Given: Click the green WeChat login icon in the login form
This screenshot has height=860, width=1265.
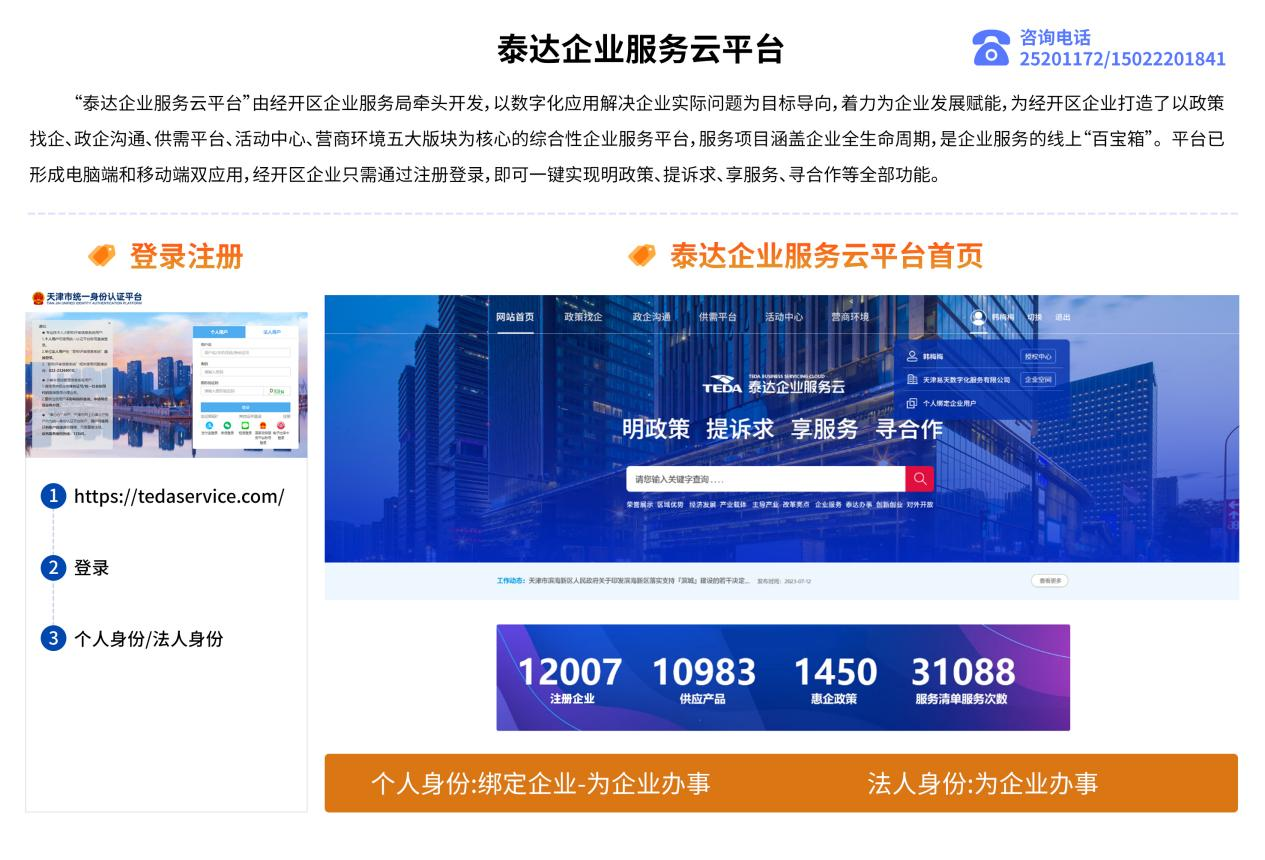Looking at the screenshot, I should 227,426.
